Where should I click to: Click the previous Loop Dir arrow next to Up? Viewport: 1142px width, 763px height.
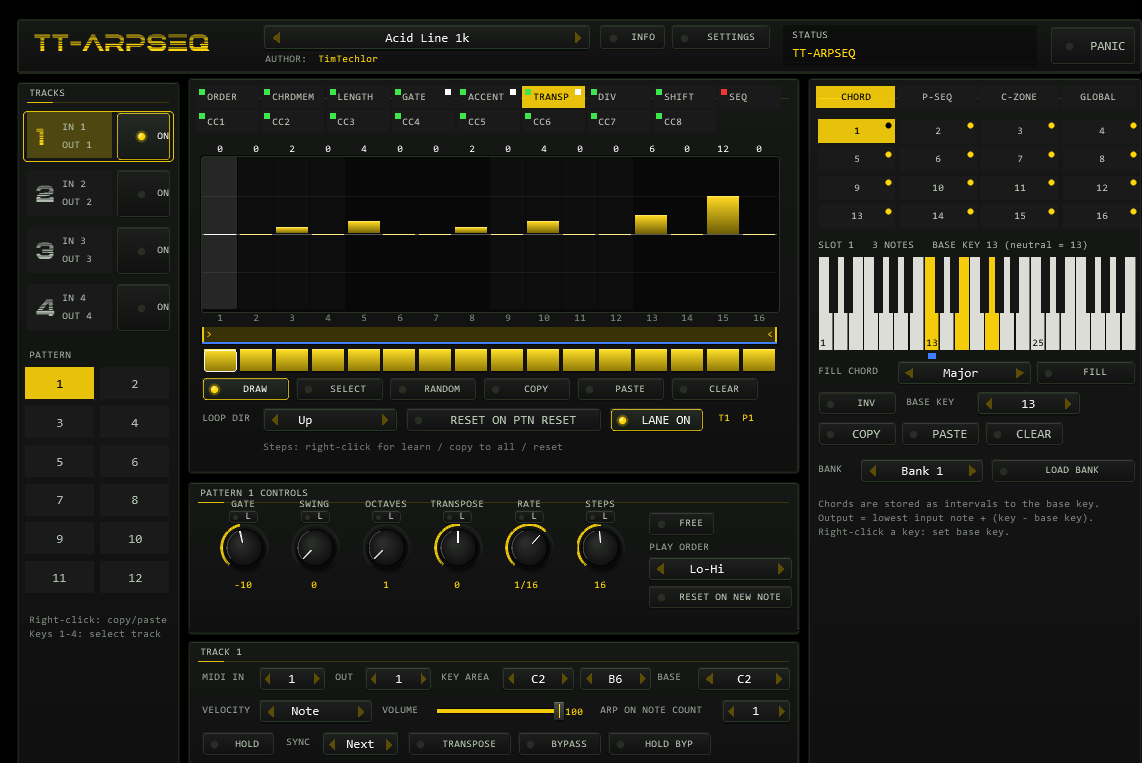[x=275, y=420]
